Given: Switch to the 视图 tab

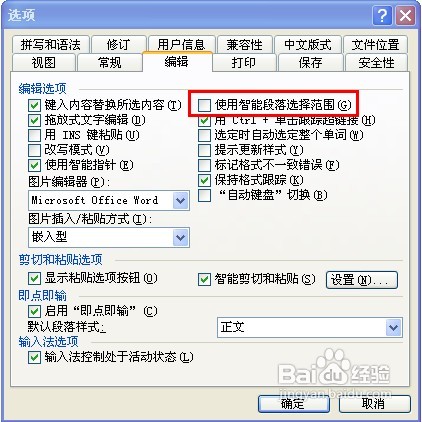Looking at the screenshot, I should [44, 63].
